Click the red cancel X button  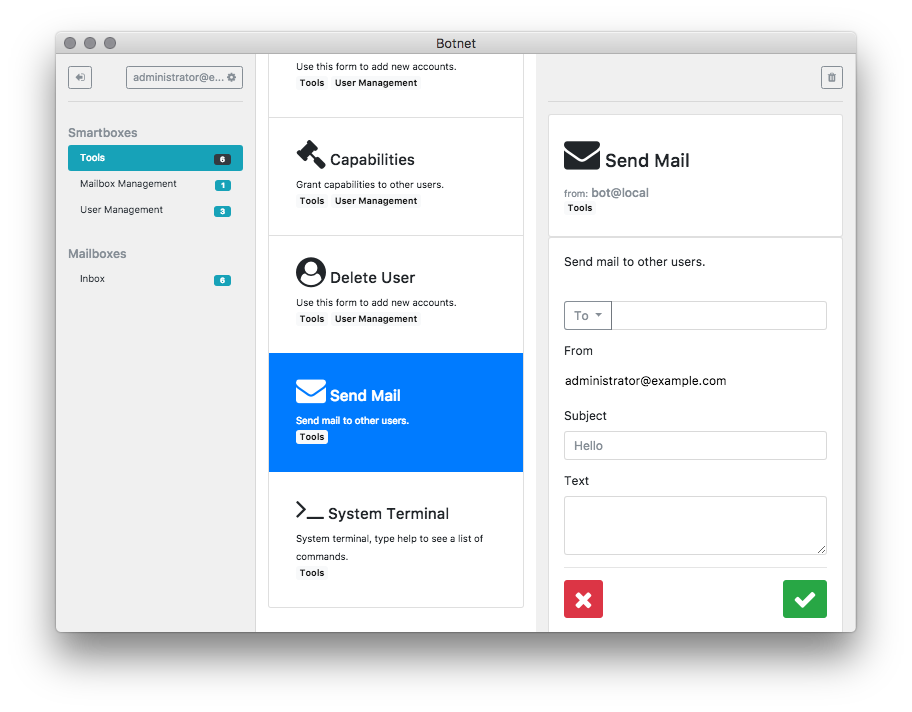(x=583, y=599)
